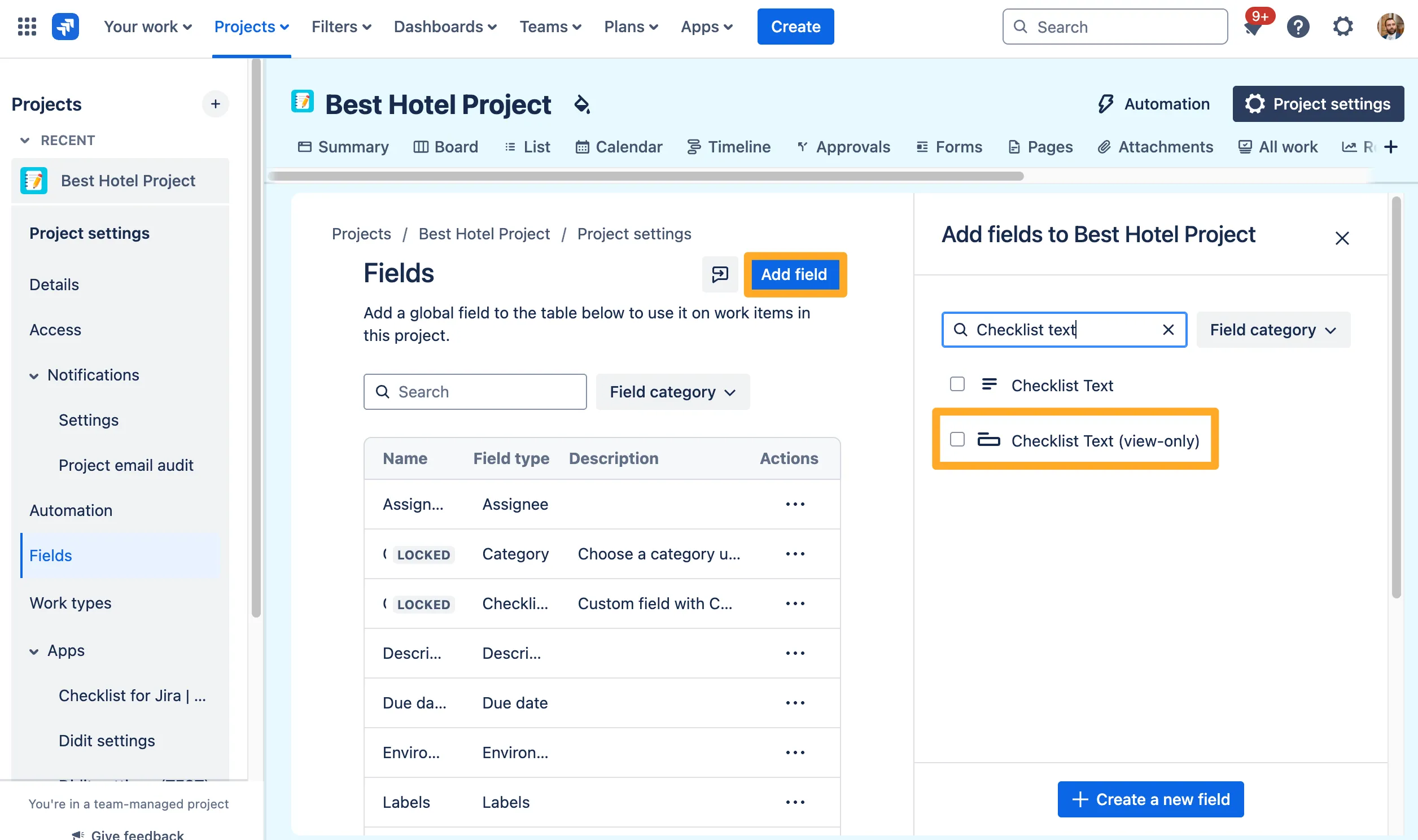Tick the Checklist Text (view-only) checkbox
The height and width of the screenshot is (840, 1418).
[957, 440]
